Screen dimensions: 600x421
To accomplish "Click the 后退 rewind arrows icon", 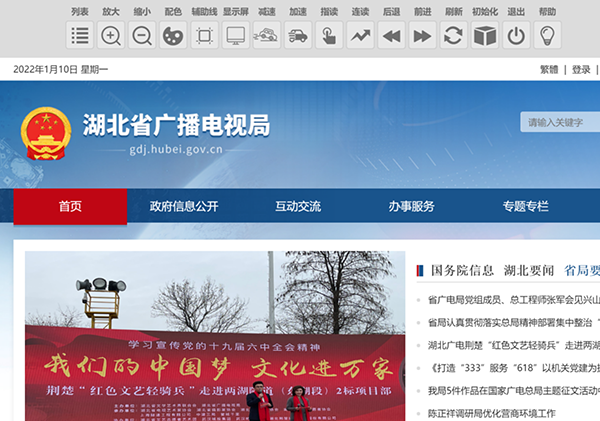I will pyautogui.click(x=391, y=35).
